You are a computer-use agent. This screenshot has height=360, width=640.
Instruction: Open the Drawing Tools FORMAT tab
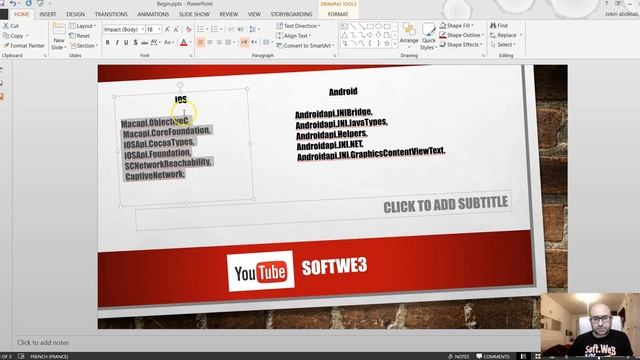(338, 14)
